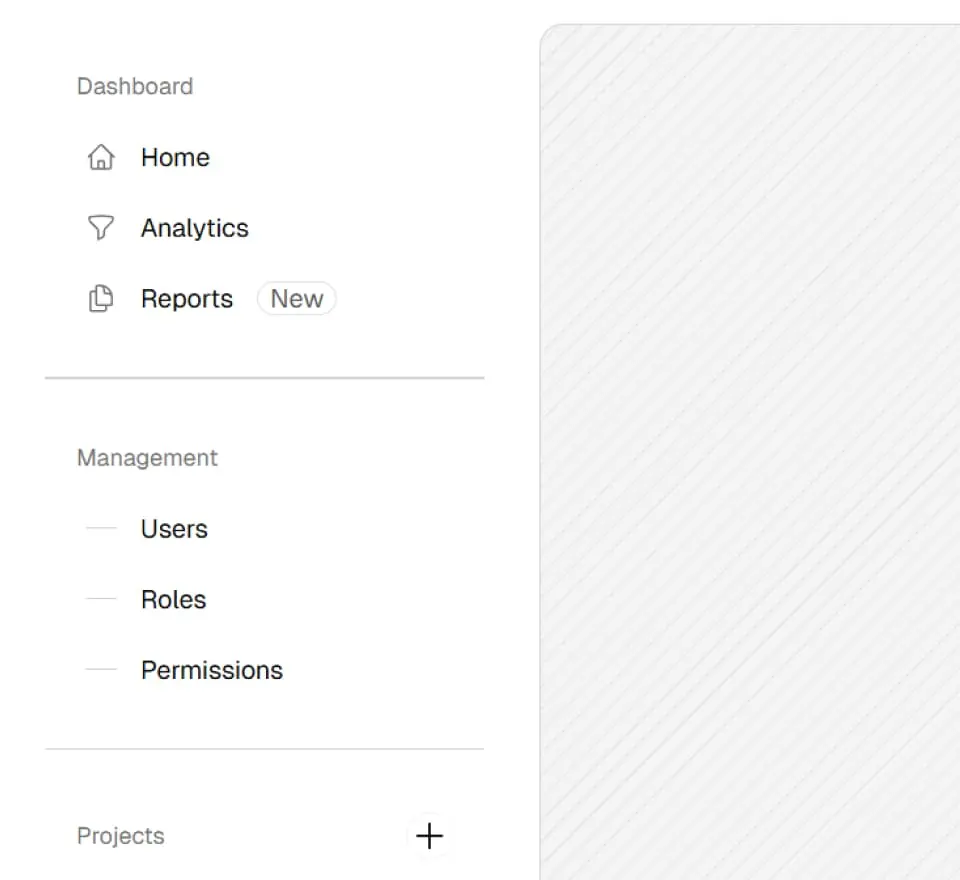
Task: Open the Reports text label
Action: click(187, 299)
